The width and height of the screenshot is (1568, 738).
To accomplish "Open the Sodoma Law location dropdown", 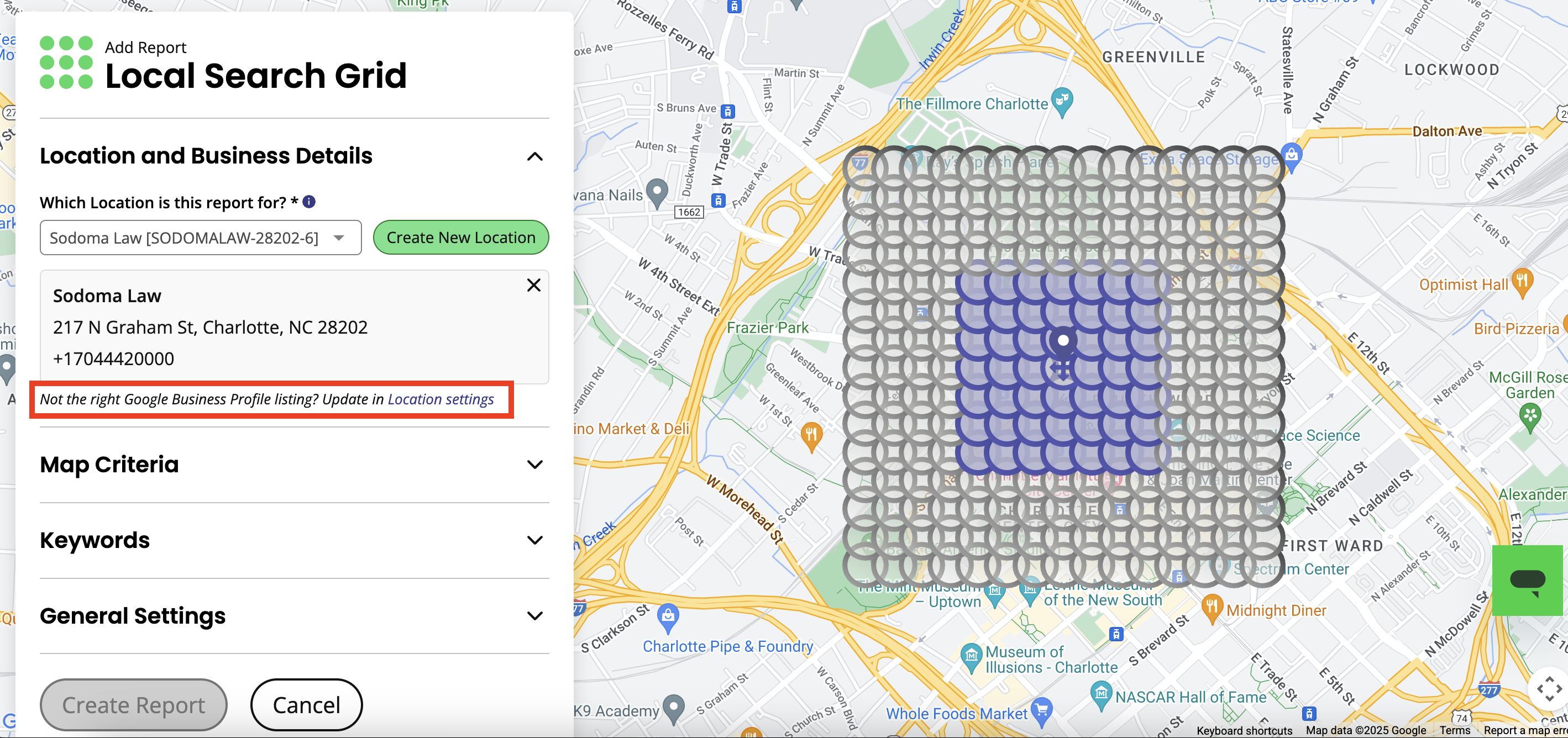I will click(200, 238).
